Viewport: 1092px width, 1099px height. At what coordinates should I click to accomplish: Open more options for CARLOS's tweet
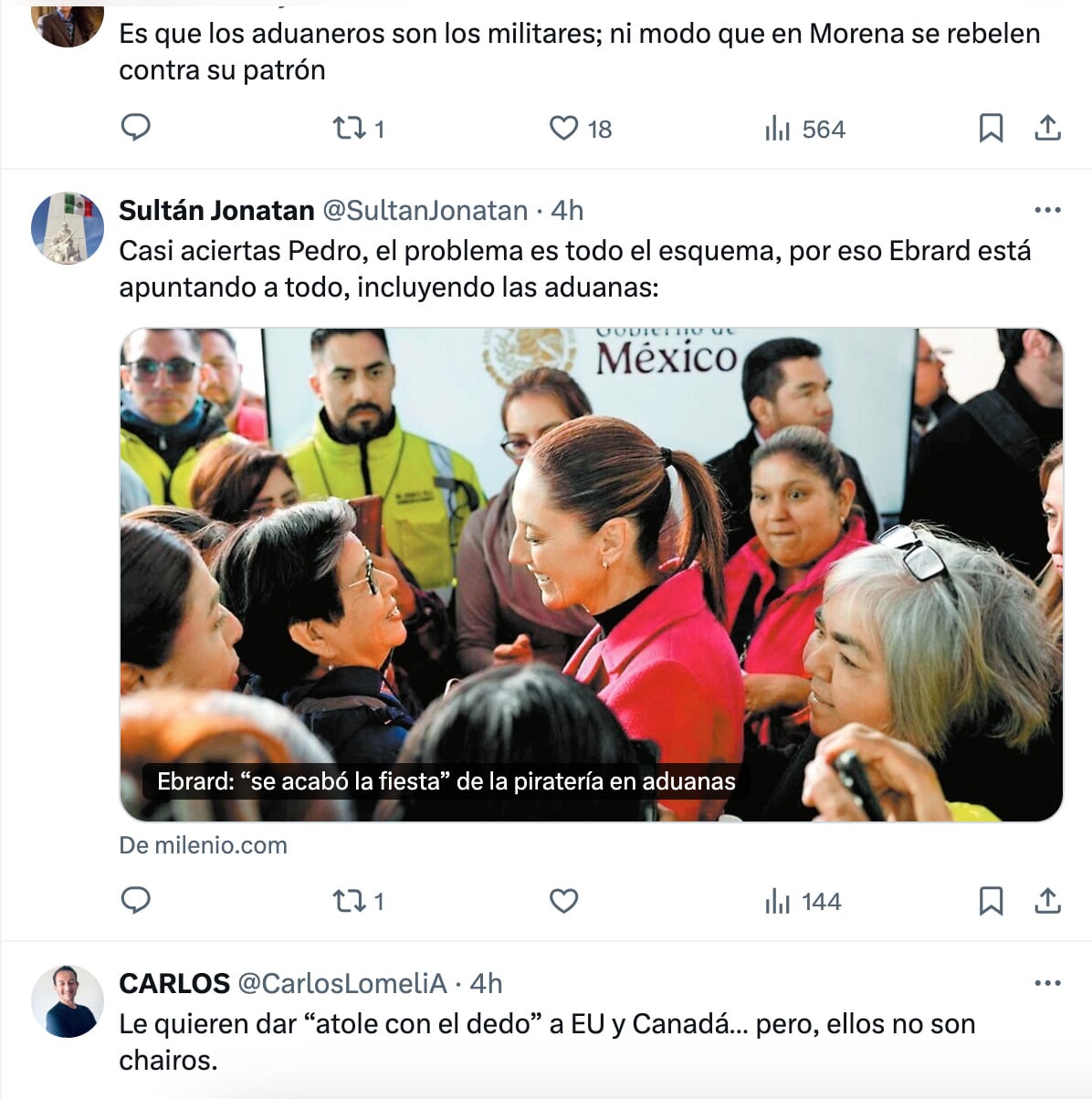point(1047,983)
